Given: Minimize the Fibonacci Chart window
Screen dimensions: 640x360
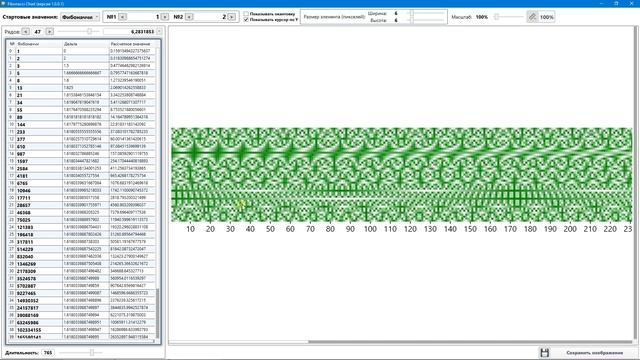Looking at the screenshot, I should [602, 3].
